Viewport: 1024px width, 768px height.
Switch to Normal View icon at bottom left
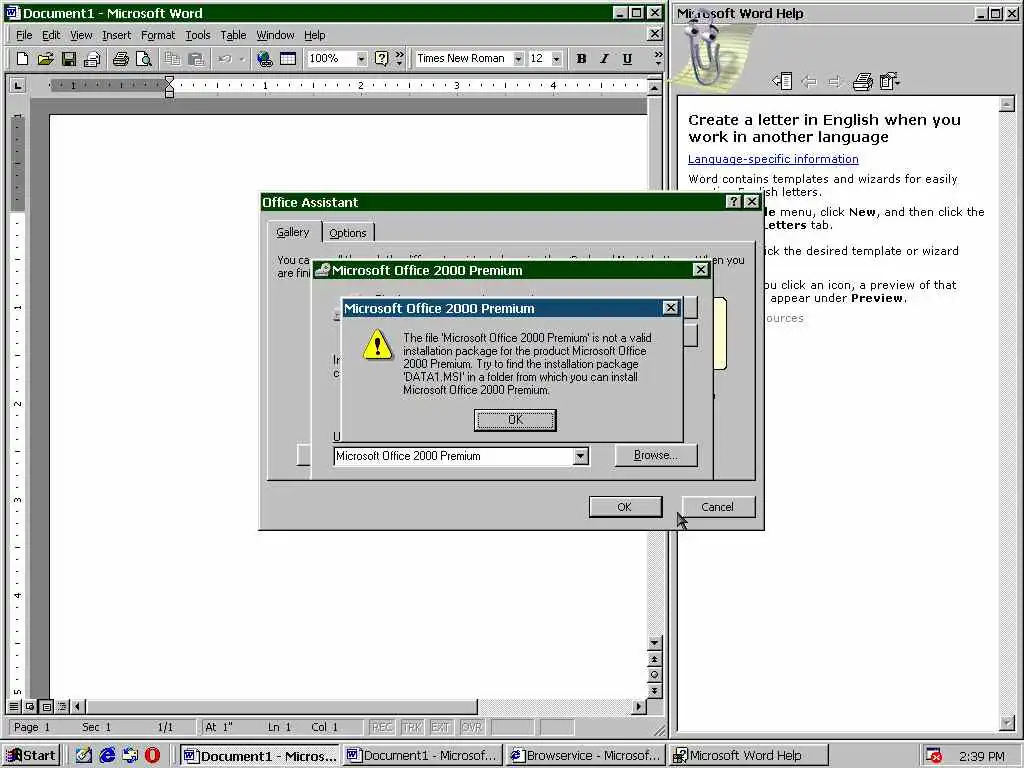coord(14,707)
